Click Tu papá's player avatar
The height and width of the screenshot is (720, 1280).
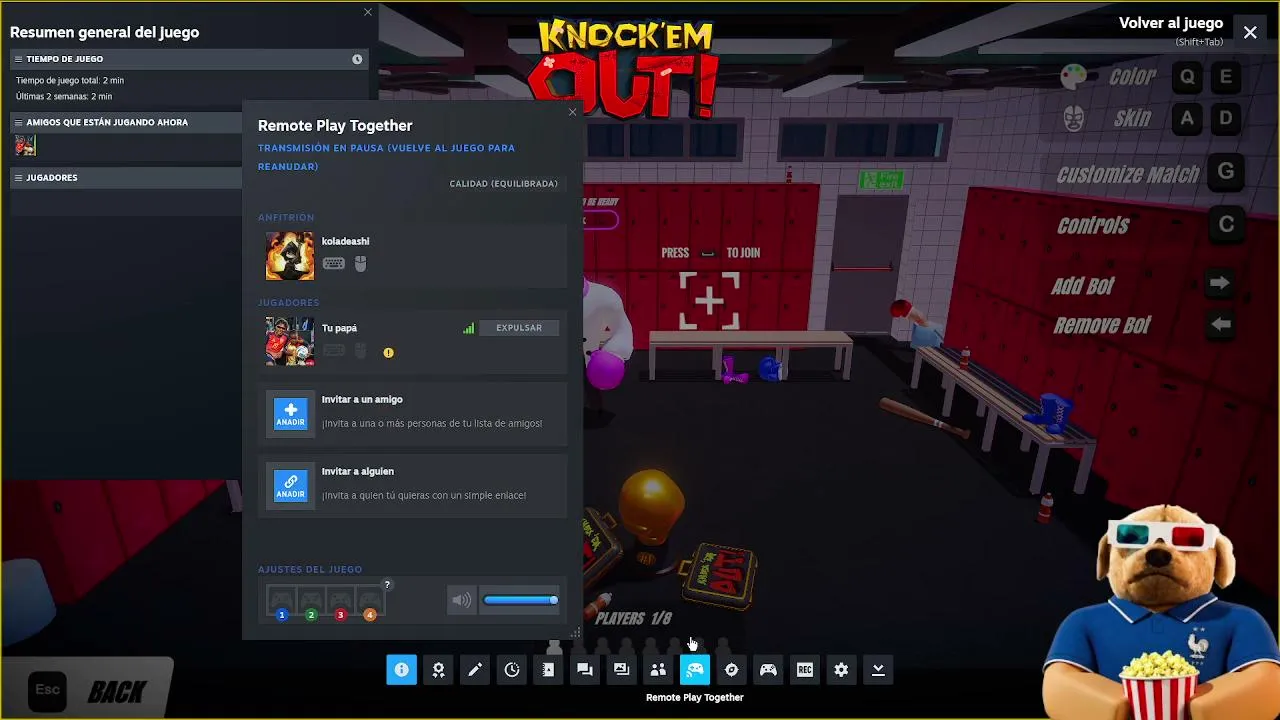(x=290, y=341)
